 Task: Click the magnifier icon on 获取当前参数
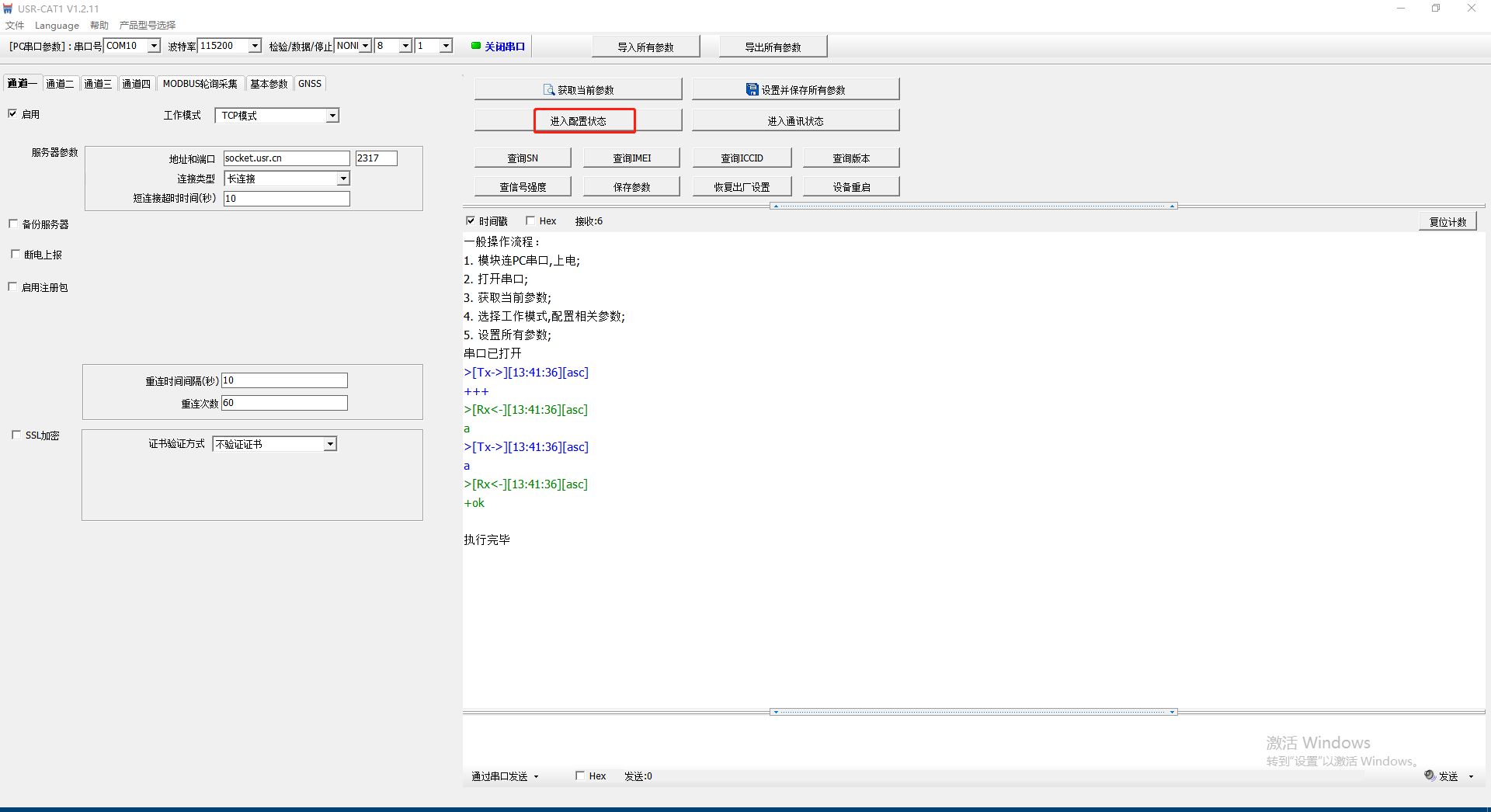click(549, 90)
